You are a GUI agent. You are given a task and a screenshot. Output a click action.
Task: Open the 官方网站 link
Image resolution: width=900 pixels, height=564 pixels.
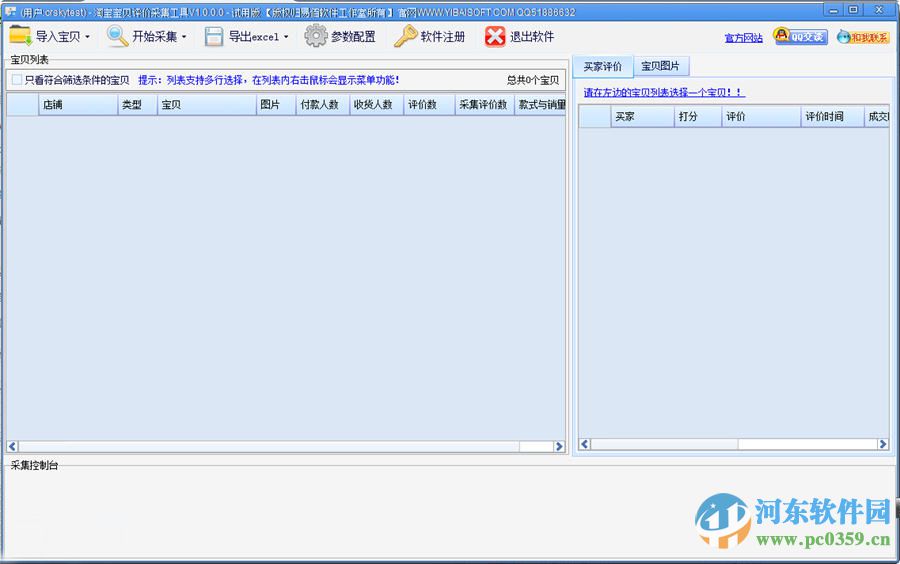point(743,38)
